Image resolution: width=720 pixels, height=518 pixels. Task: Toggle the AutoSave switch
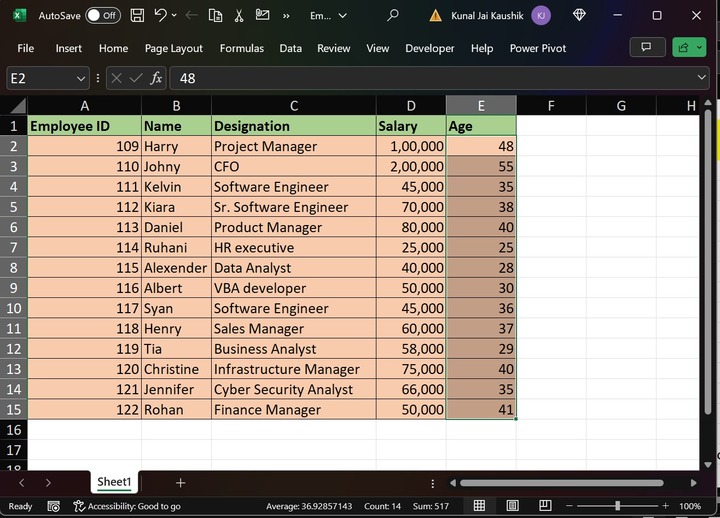click(102, 16)
